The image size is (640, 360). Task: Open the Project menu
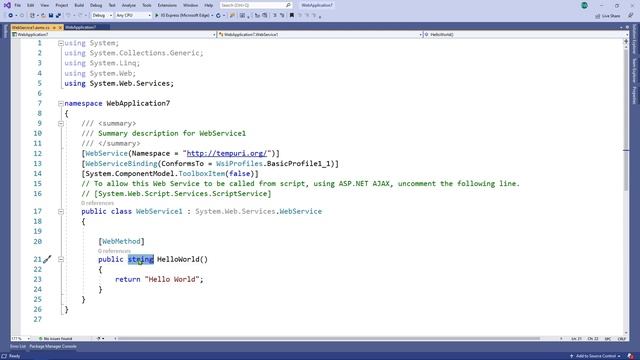(62, 5)
